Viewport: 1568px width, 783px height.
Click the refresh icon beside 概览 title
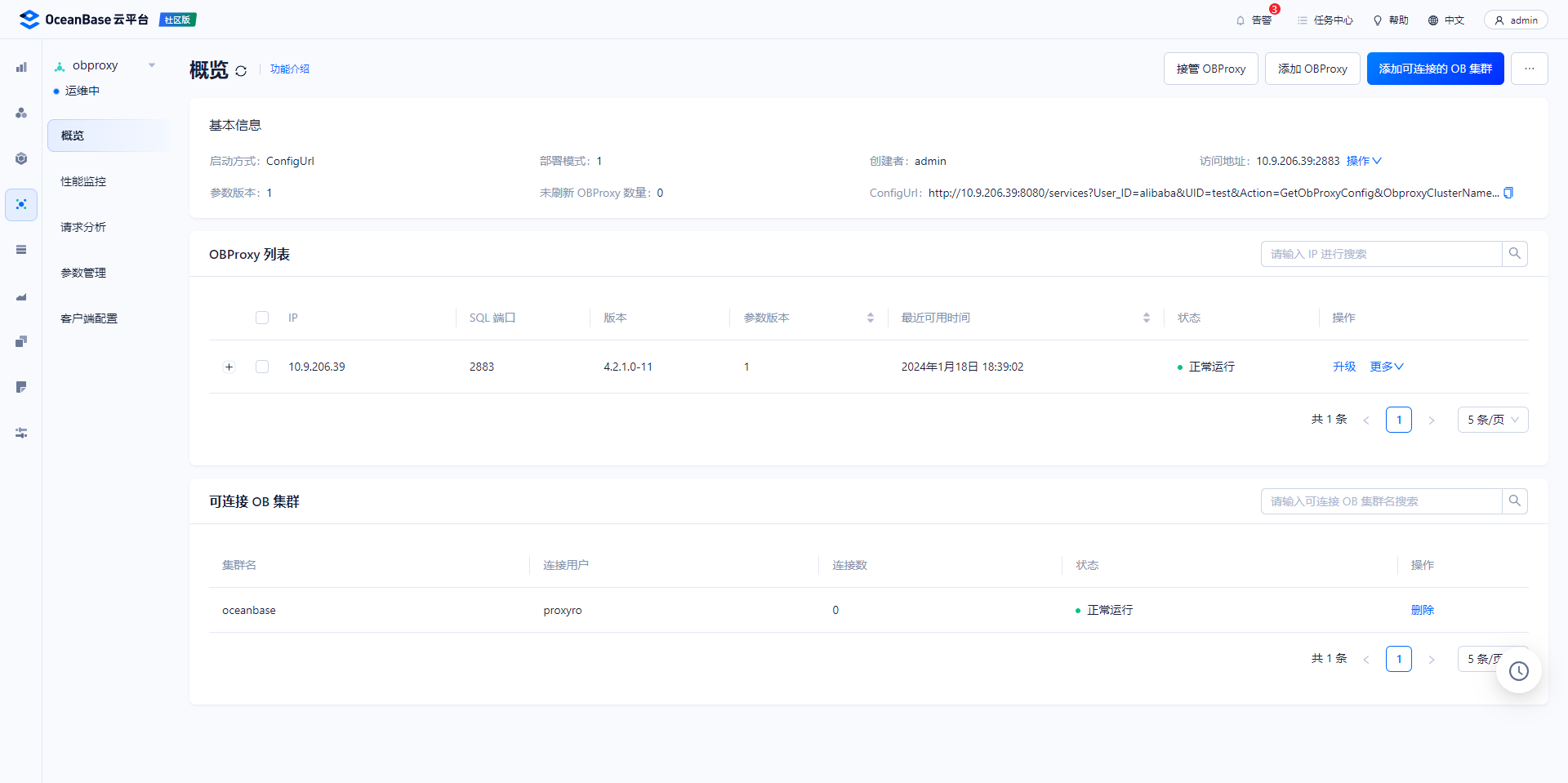pos(241,71)
